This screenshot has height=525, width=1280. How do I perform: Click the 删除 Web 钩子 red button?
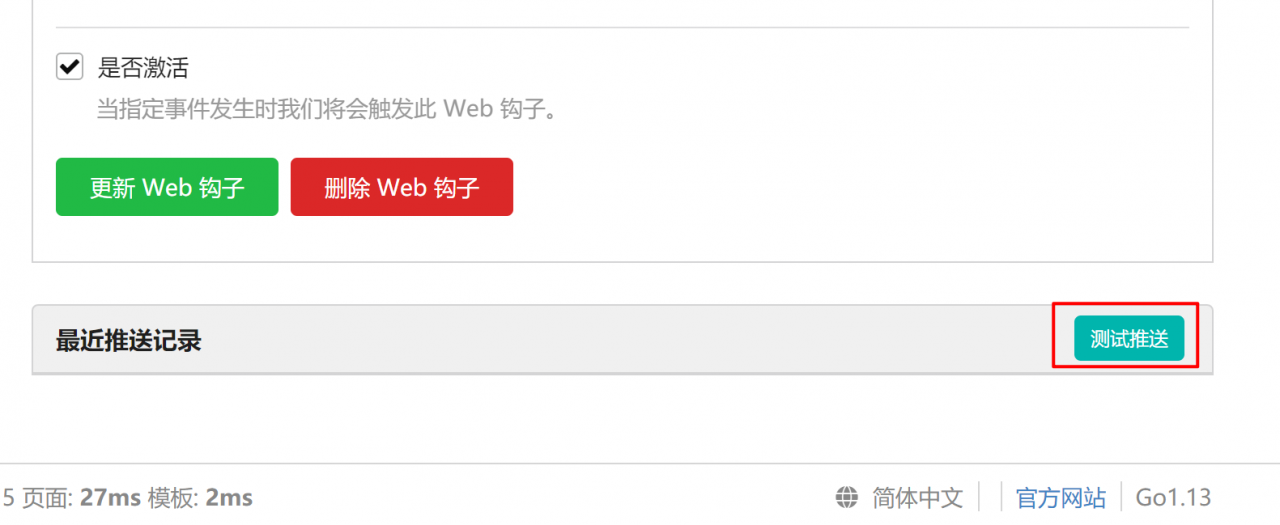click(x=402, y=187)
